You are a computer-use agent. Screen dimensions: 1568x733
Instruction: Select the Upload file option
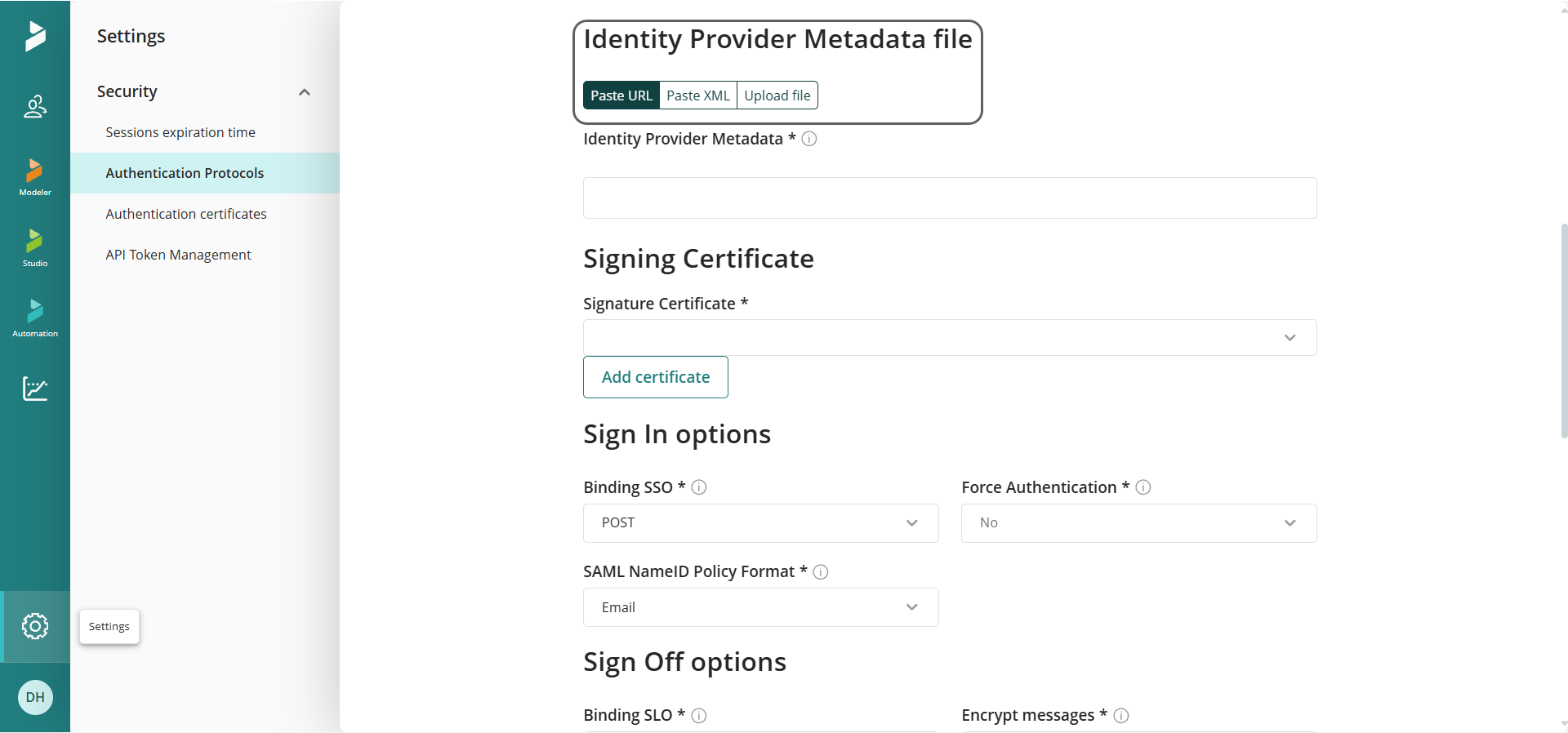[777, 96]
